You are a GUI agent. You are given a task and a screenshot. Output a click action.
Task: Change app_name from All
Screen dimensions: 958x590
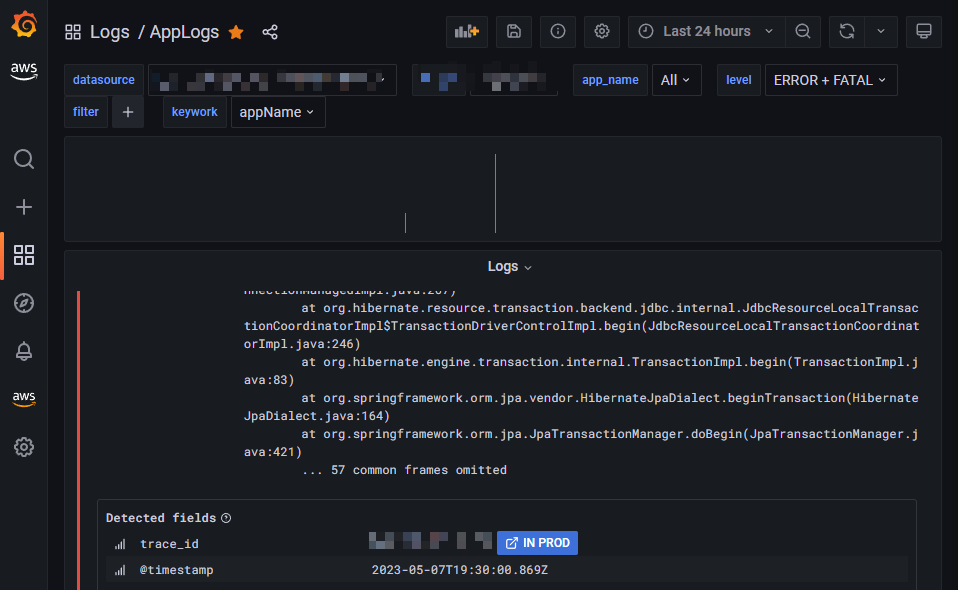(677, 79)
